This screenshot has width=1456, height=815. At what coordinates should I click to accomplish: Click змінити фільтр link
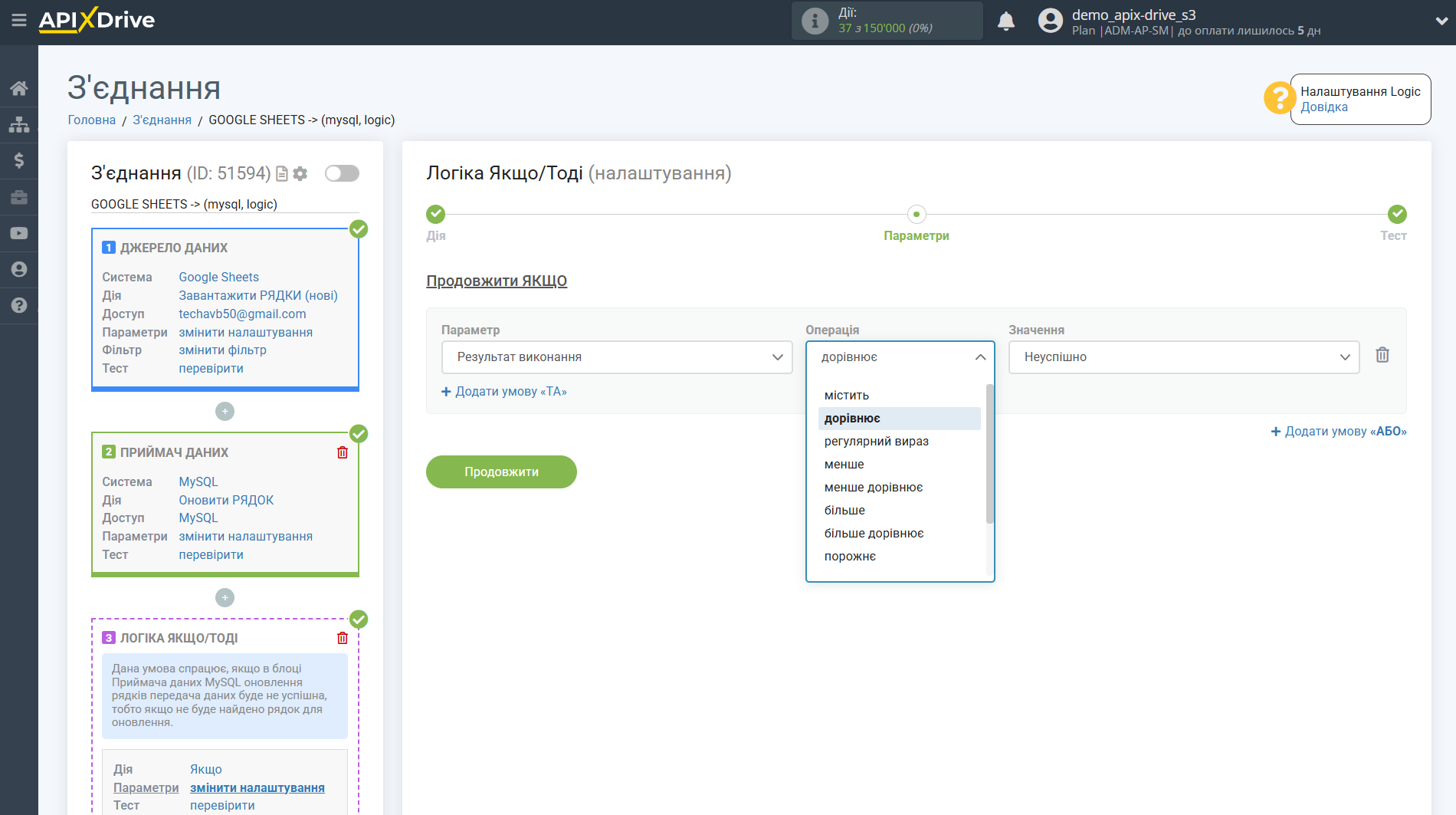tap(222, 350)
